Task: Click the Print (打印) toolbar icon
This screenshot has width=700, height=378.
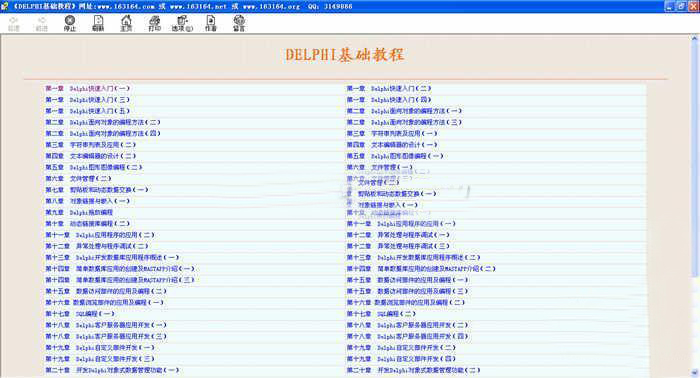Action: pos(154,23)
